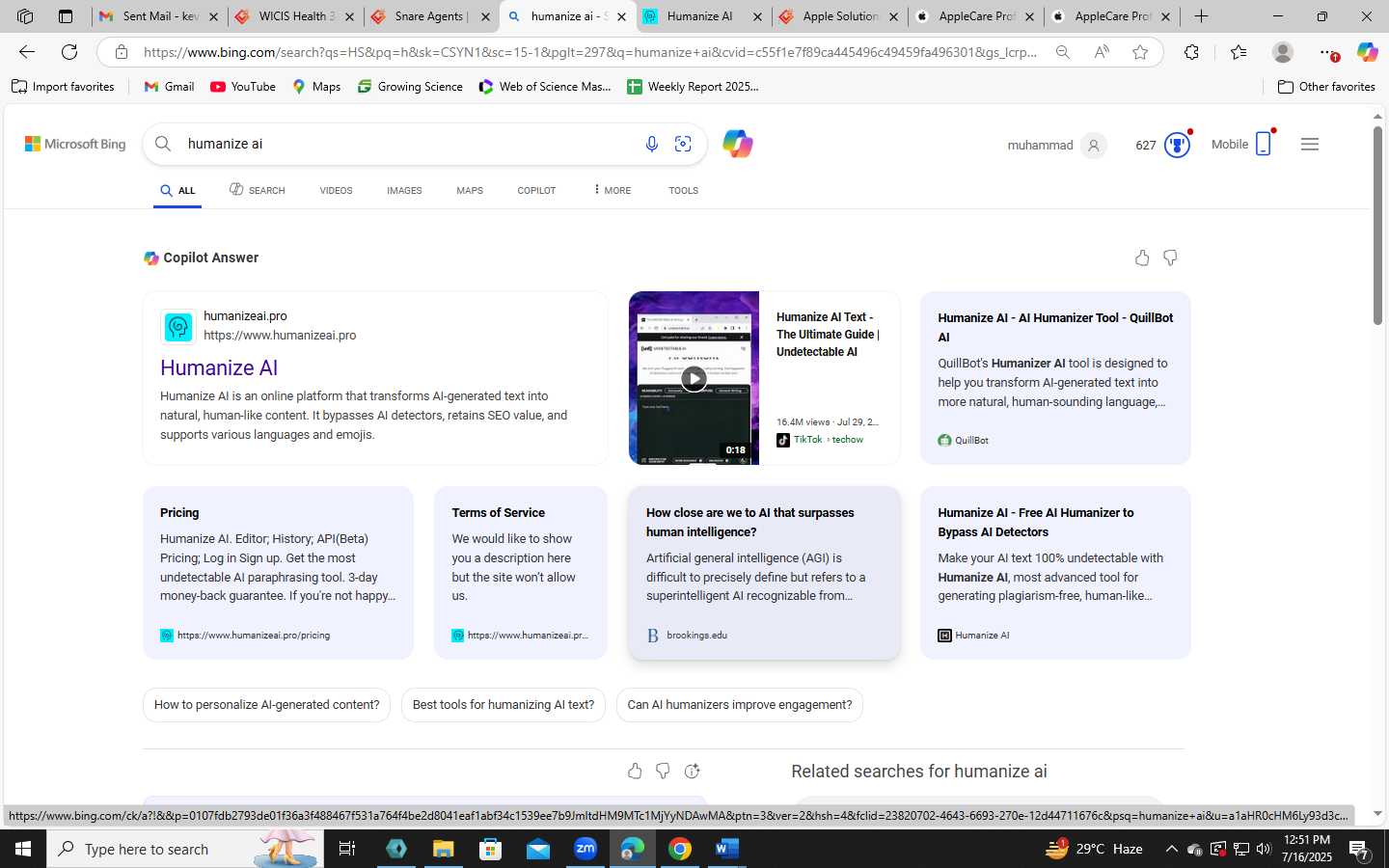Click the Windows Start button
This screenshot has width=1389, height=868.
point(23,849)
